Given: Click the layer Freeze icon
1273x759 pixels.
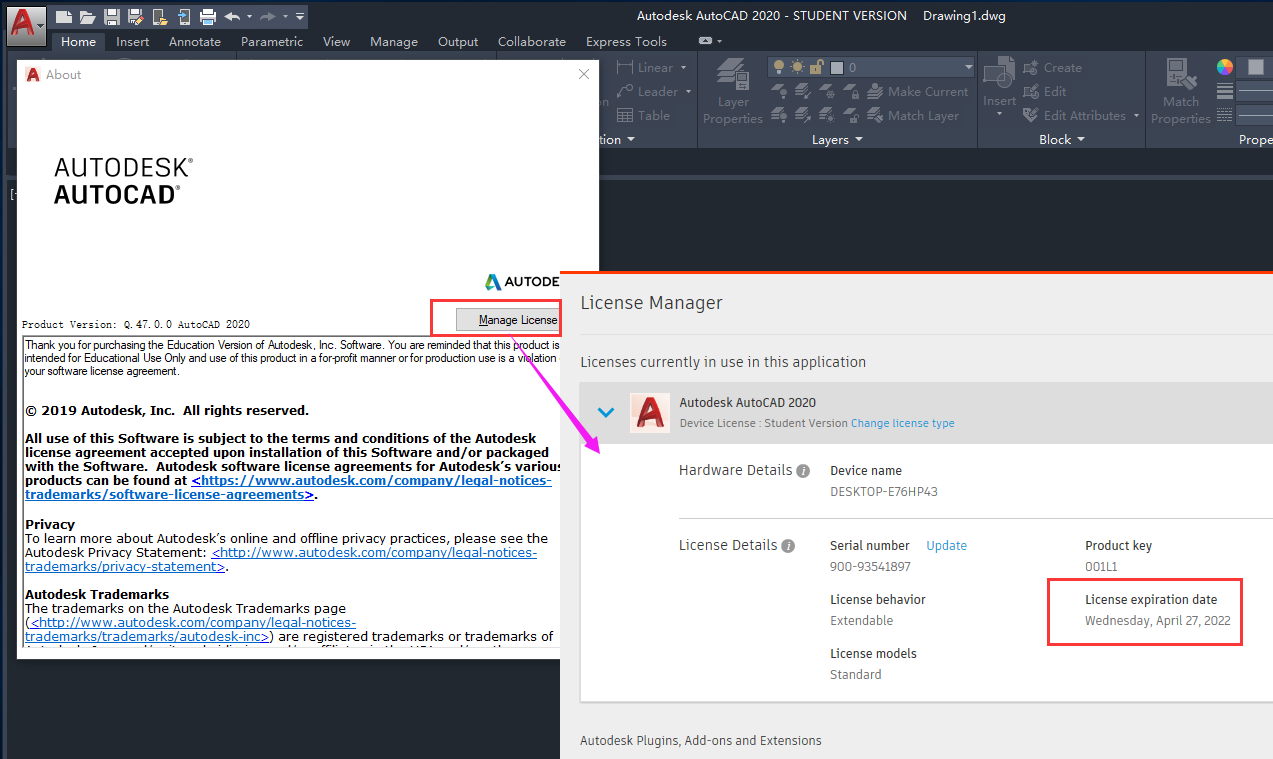Looking at the screenshot, I should [x=828, y=92].
